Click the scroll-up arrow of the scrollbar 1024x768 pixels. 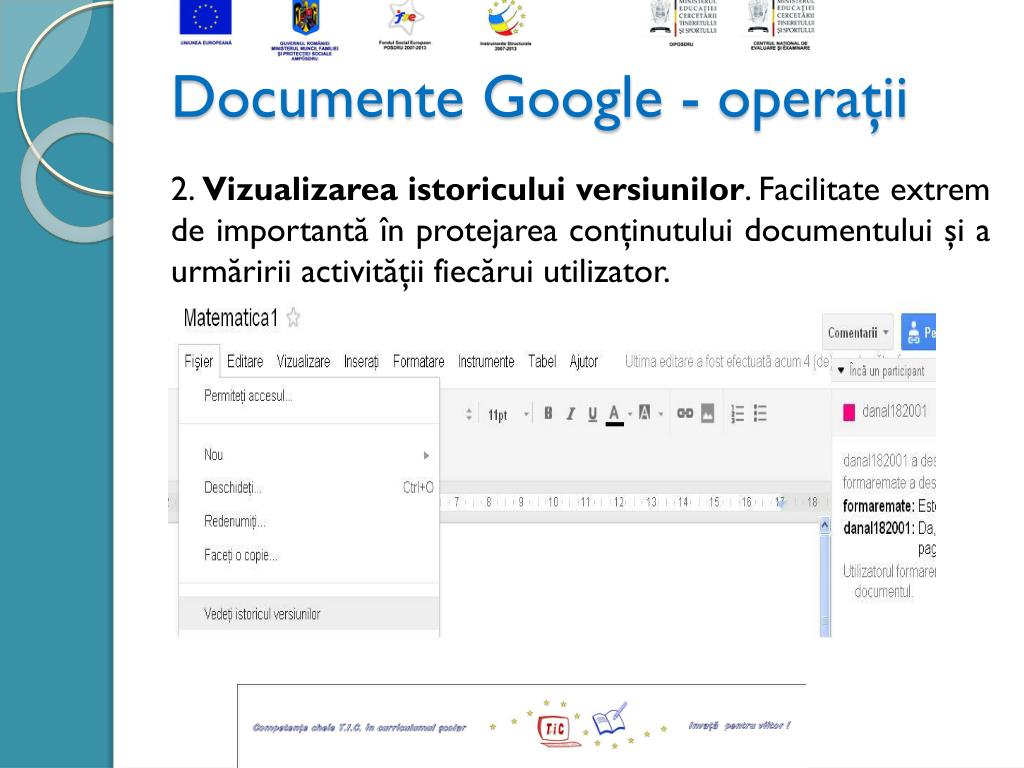coord(825,524)
